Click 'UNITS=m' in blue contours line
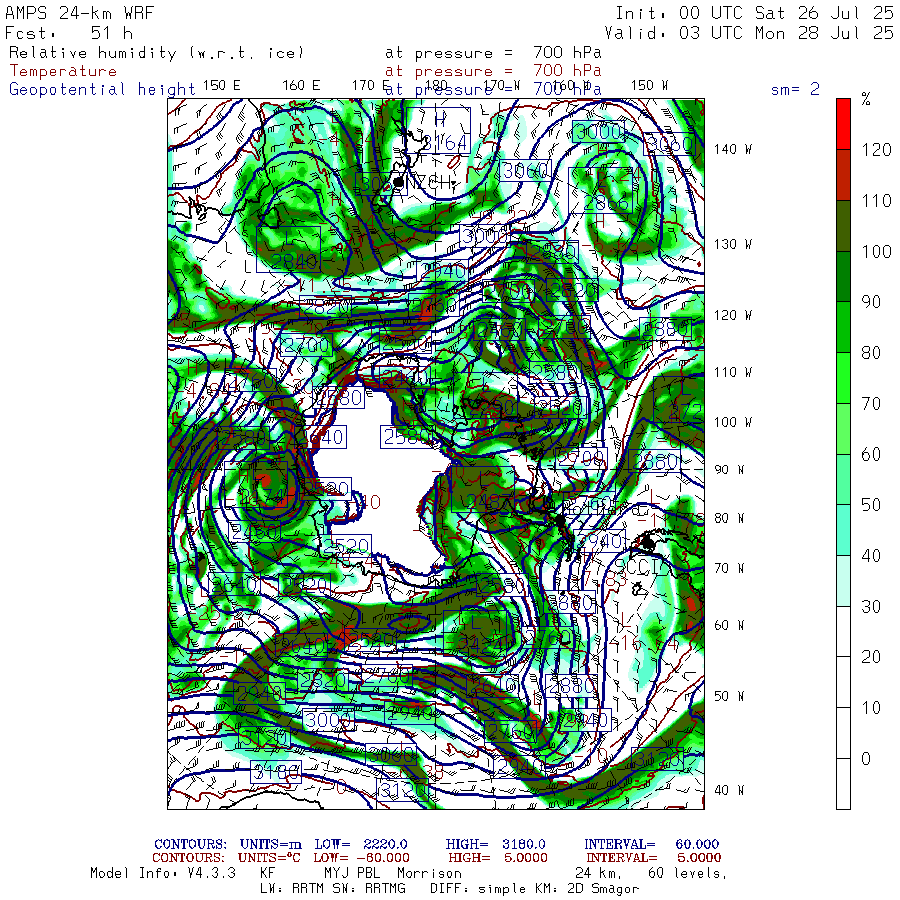 click(270, 844)
